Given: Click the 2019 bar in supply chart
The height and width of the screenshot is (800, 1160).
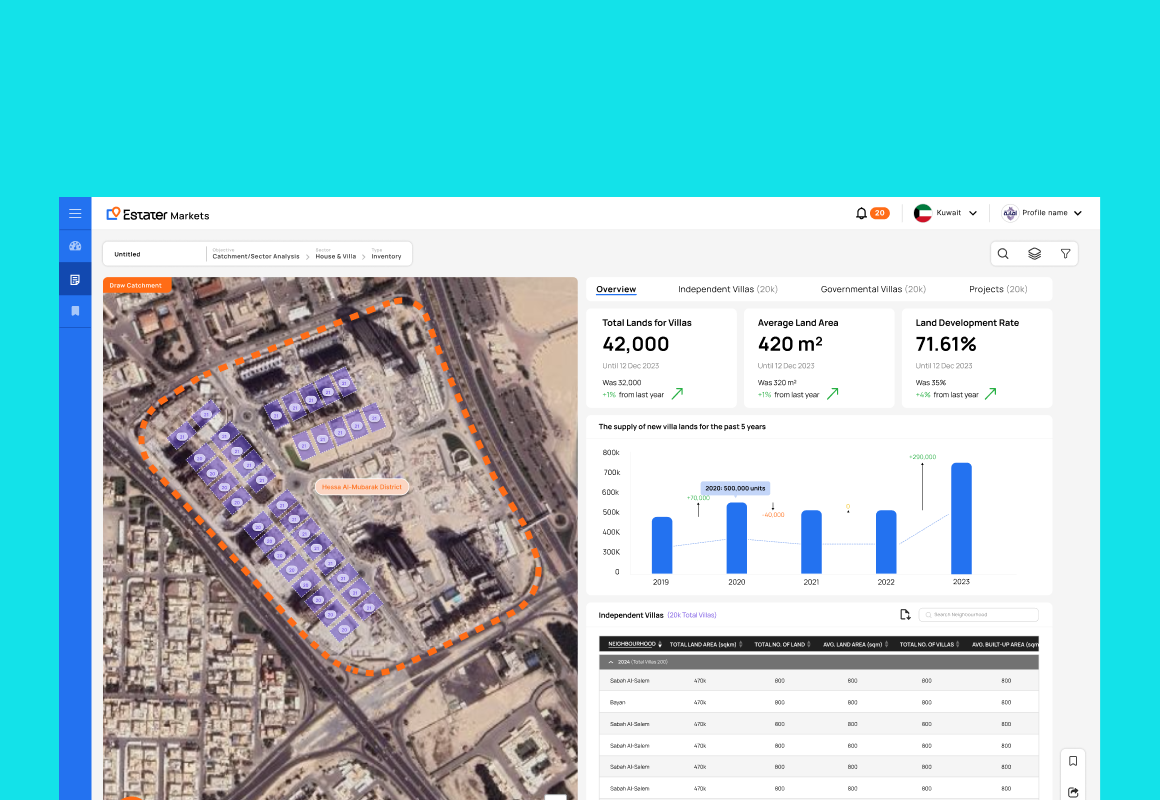Looking at the screenshot, I should click(x=662, y=545).
